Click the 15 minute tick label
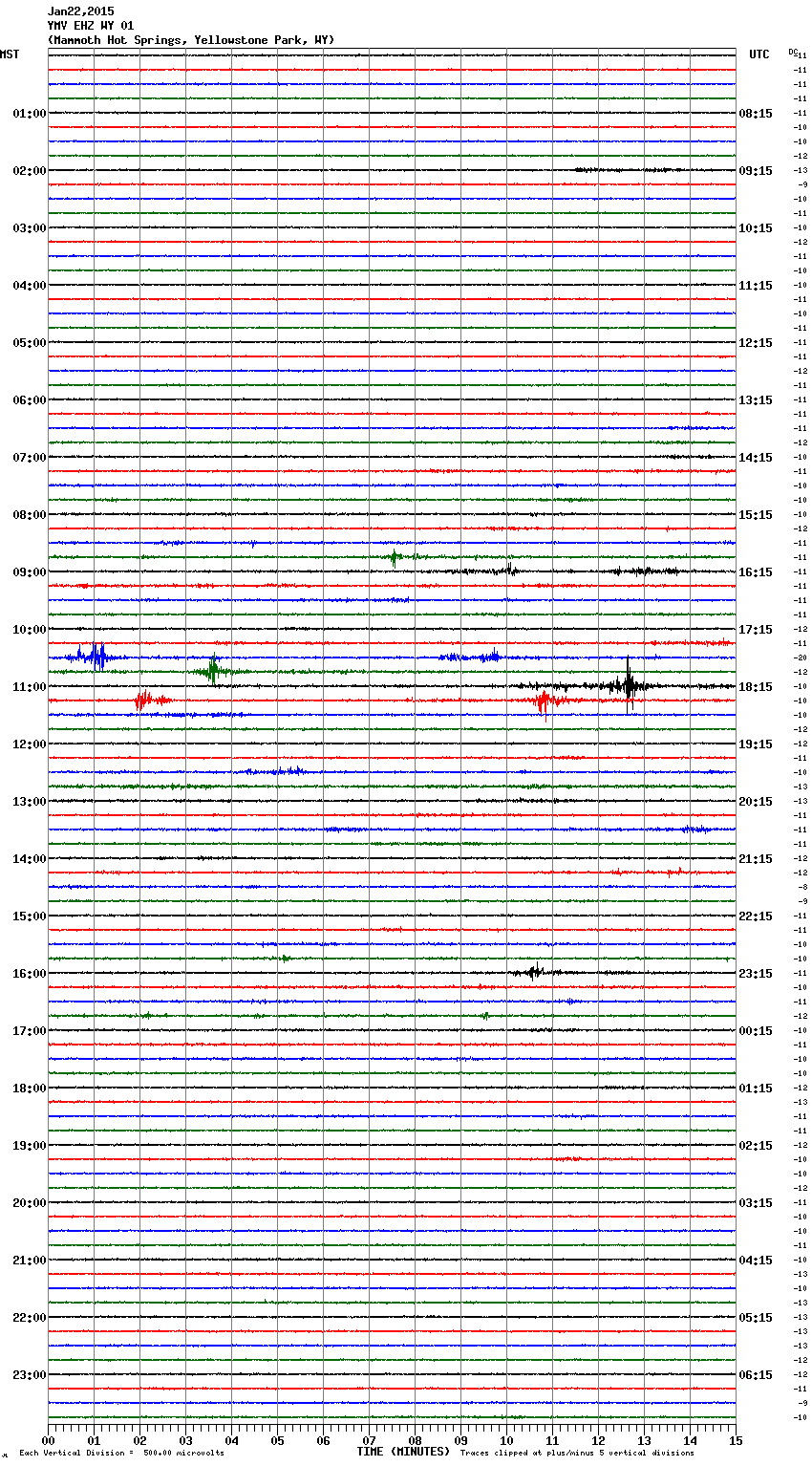The width and height of the screenshot is (812, 1466). click(x=736, y=1440)
